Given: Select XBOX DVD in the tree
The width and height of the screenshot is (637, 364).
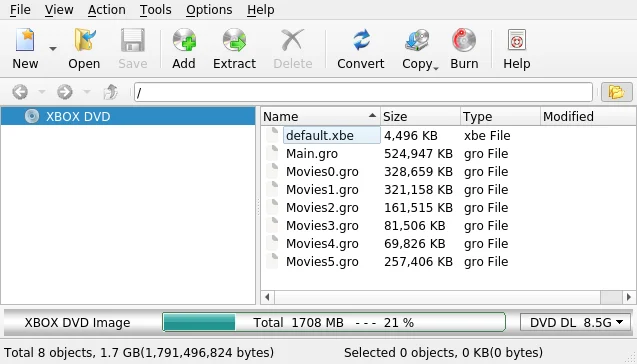Looking at the screenshot, I should [x=128, y=116].
